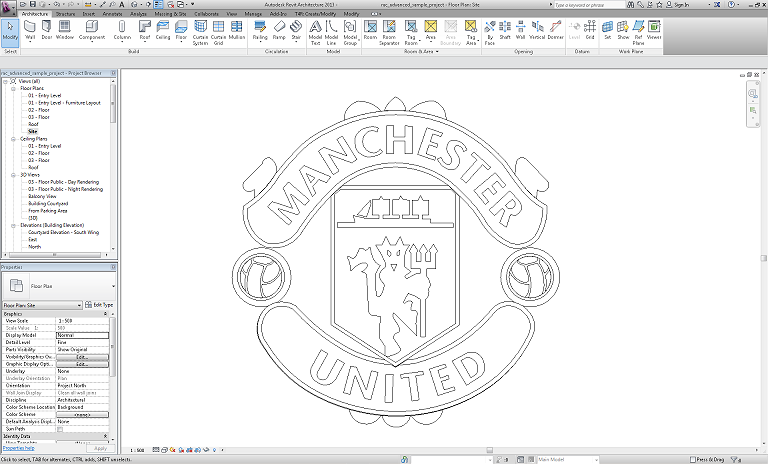Click the Set work plane tool
Viewport: 768px width, 464px height.
607,31
